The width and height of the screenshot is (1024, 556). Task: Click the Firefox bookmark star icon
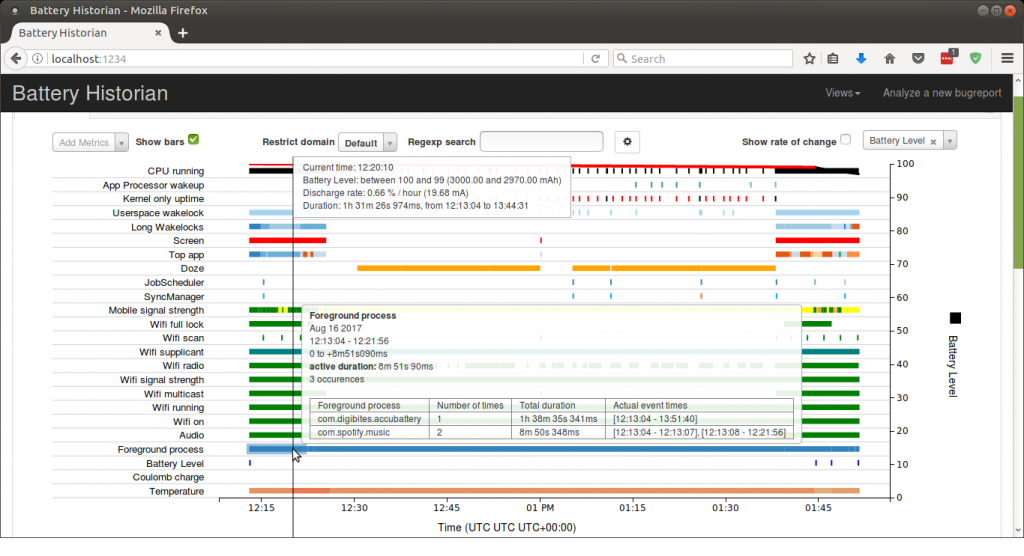(x=809, y=59)
